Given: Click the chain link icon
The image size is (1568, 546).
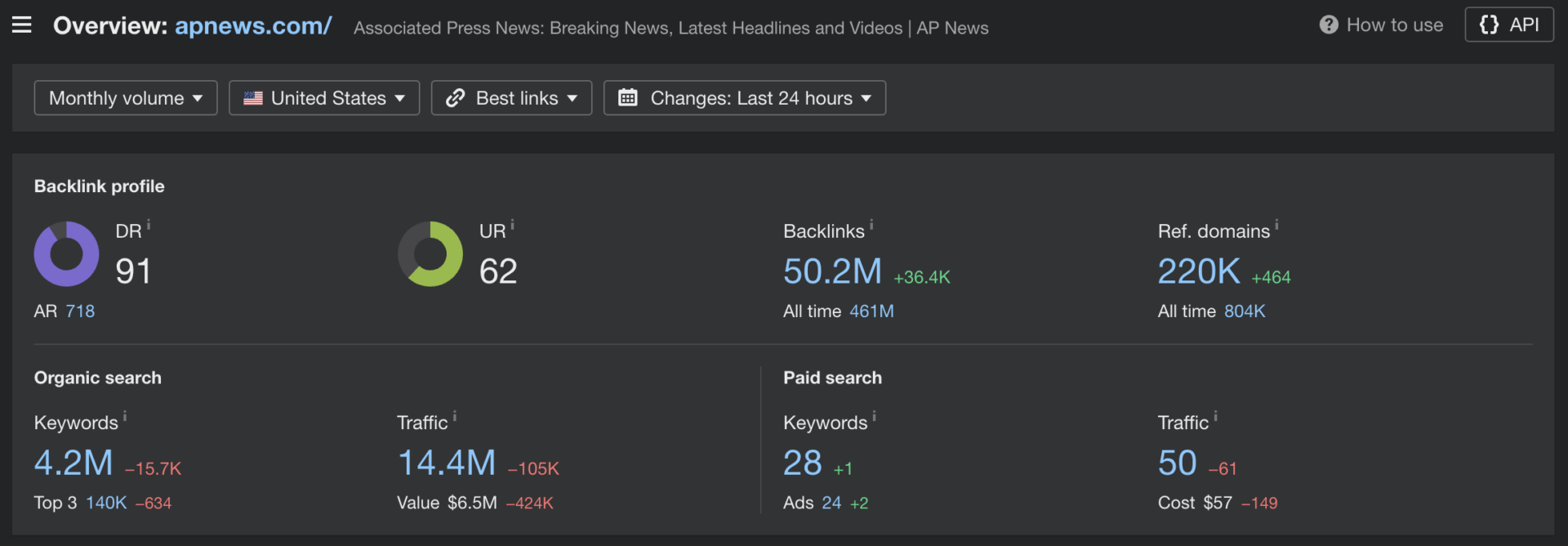Looking at the screenshot, I should (x=455, y=98).
